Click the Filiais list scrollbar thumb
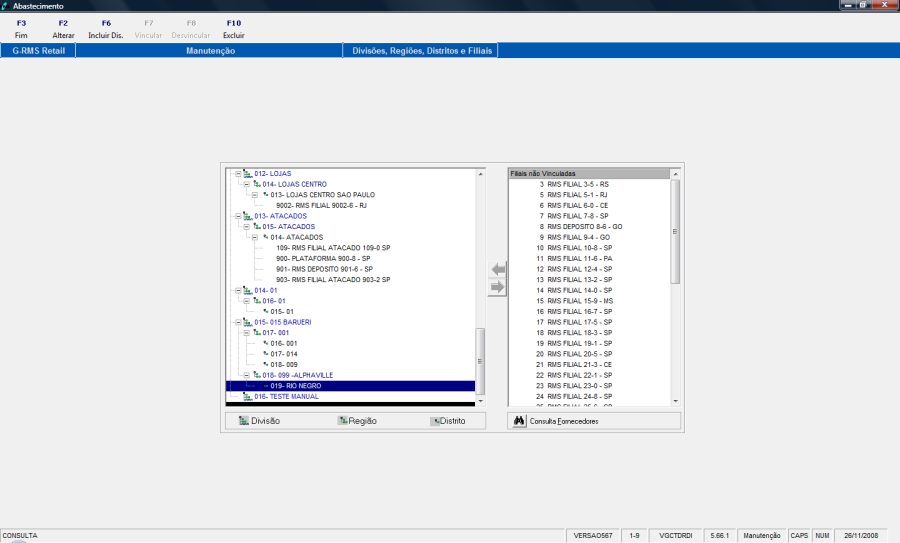The width and height of the screenshot is (900, 543). click(676, 231)
